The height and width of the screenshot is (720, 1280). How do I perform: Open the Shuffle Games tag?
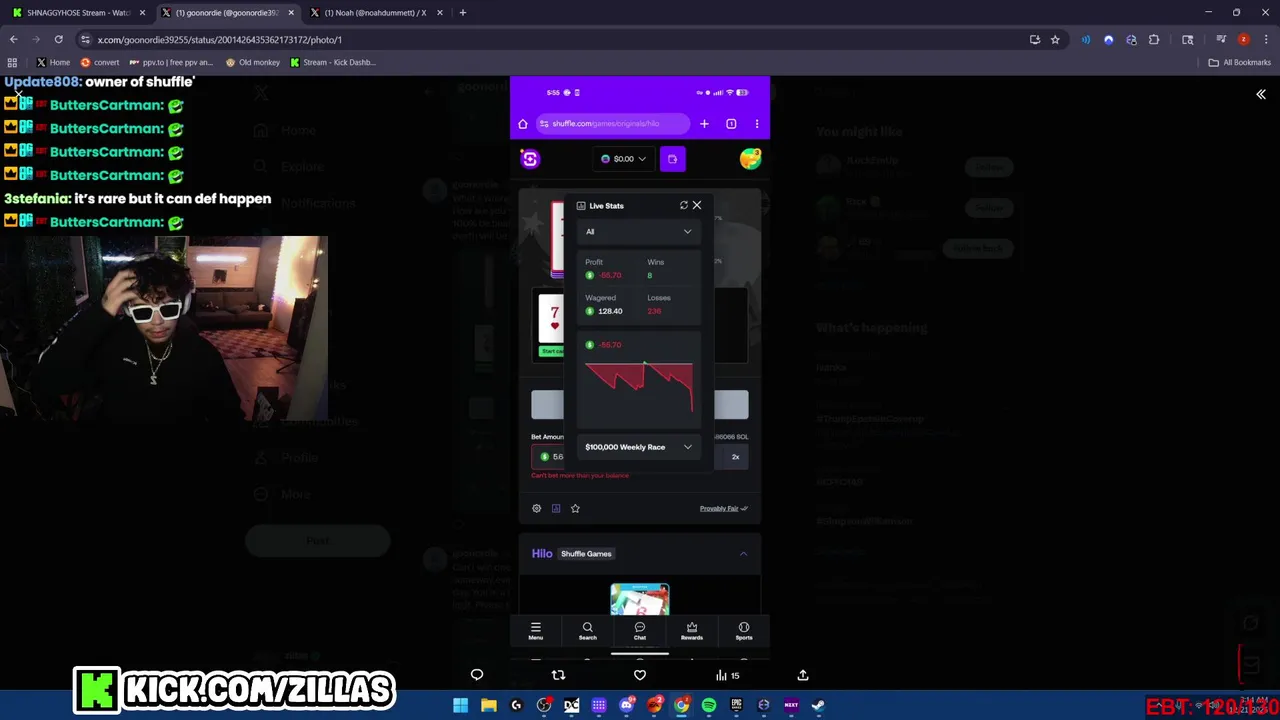(586, 553)
